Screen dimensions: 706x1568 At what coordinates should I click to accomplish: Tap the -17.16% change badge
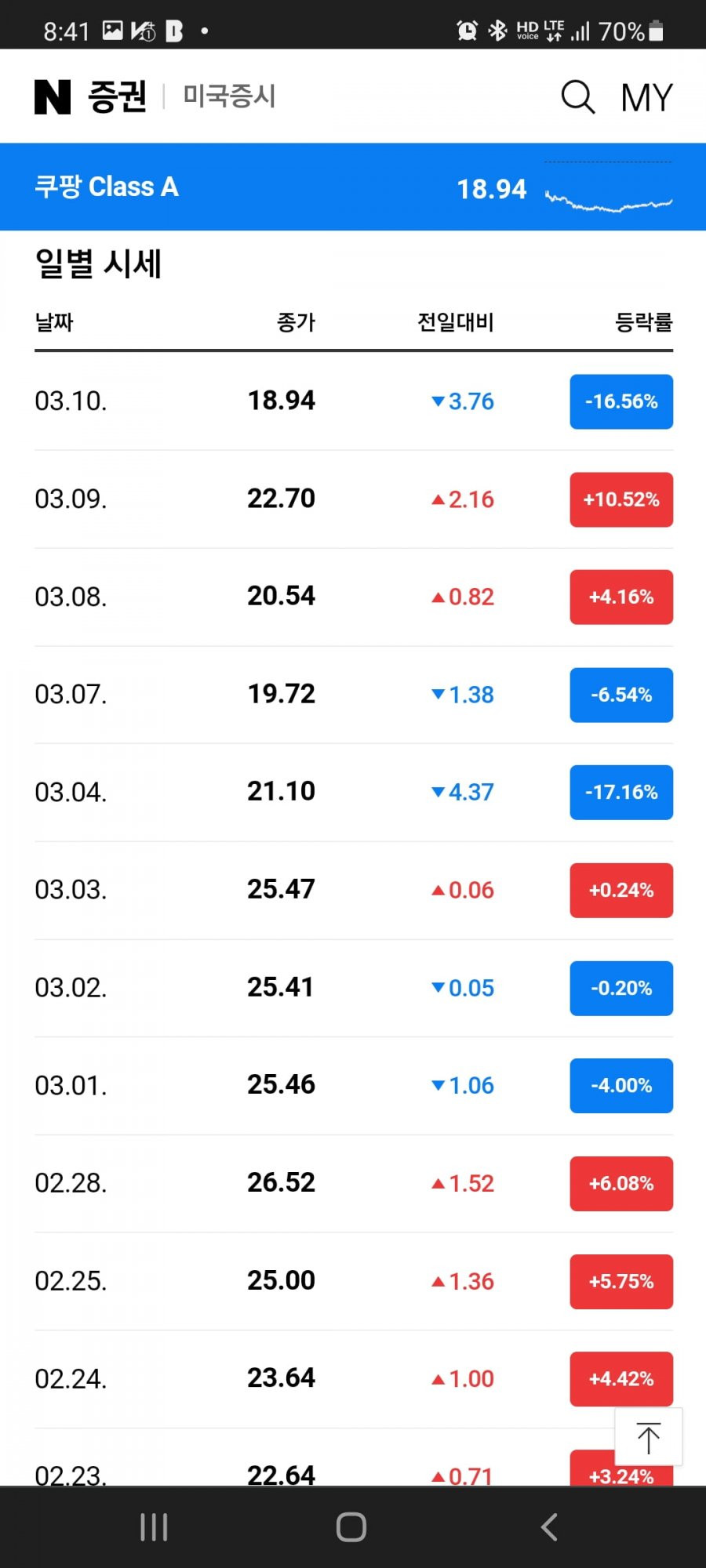[x=621, y=793]
